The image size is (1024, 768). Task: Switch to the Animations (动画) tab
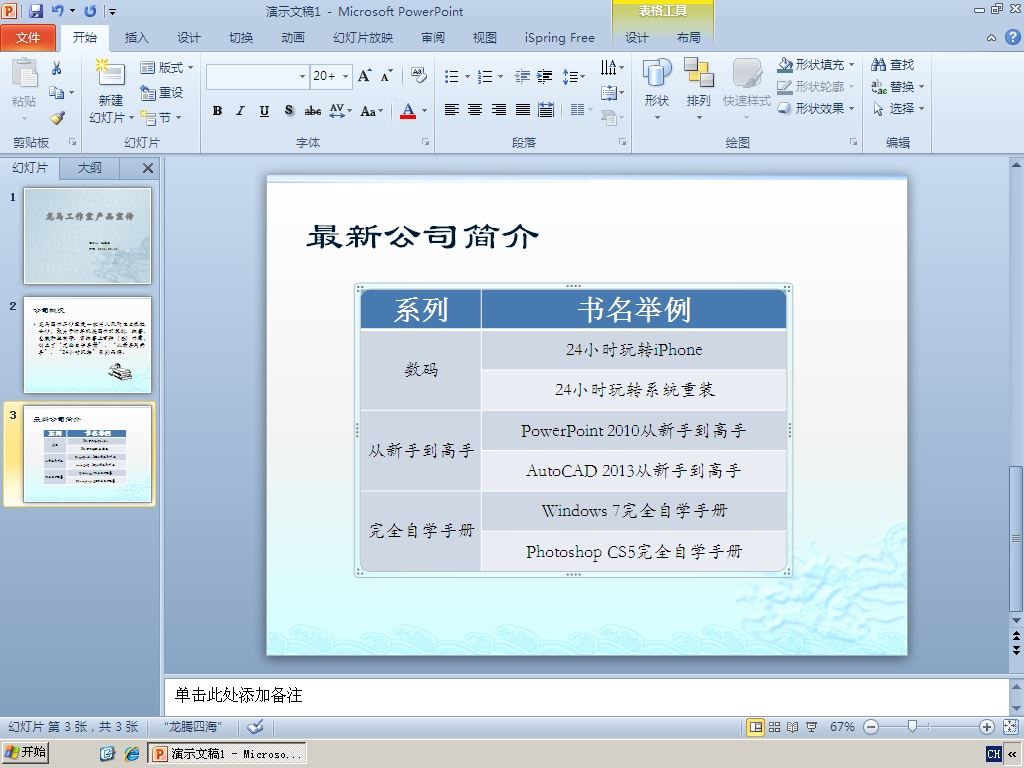293,37
